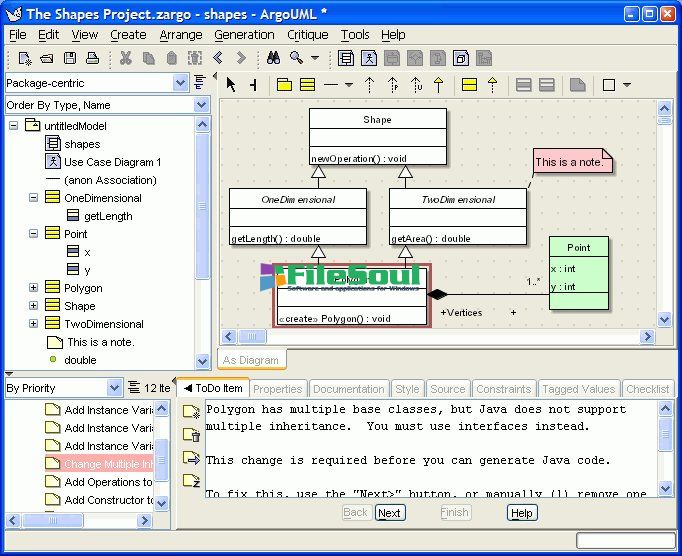
Task: Select the arrow Select tool
Action: (231, 85)
